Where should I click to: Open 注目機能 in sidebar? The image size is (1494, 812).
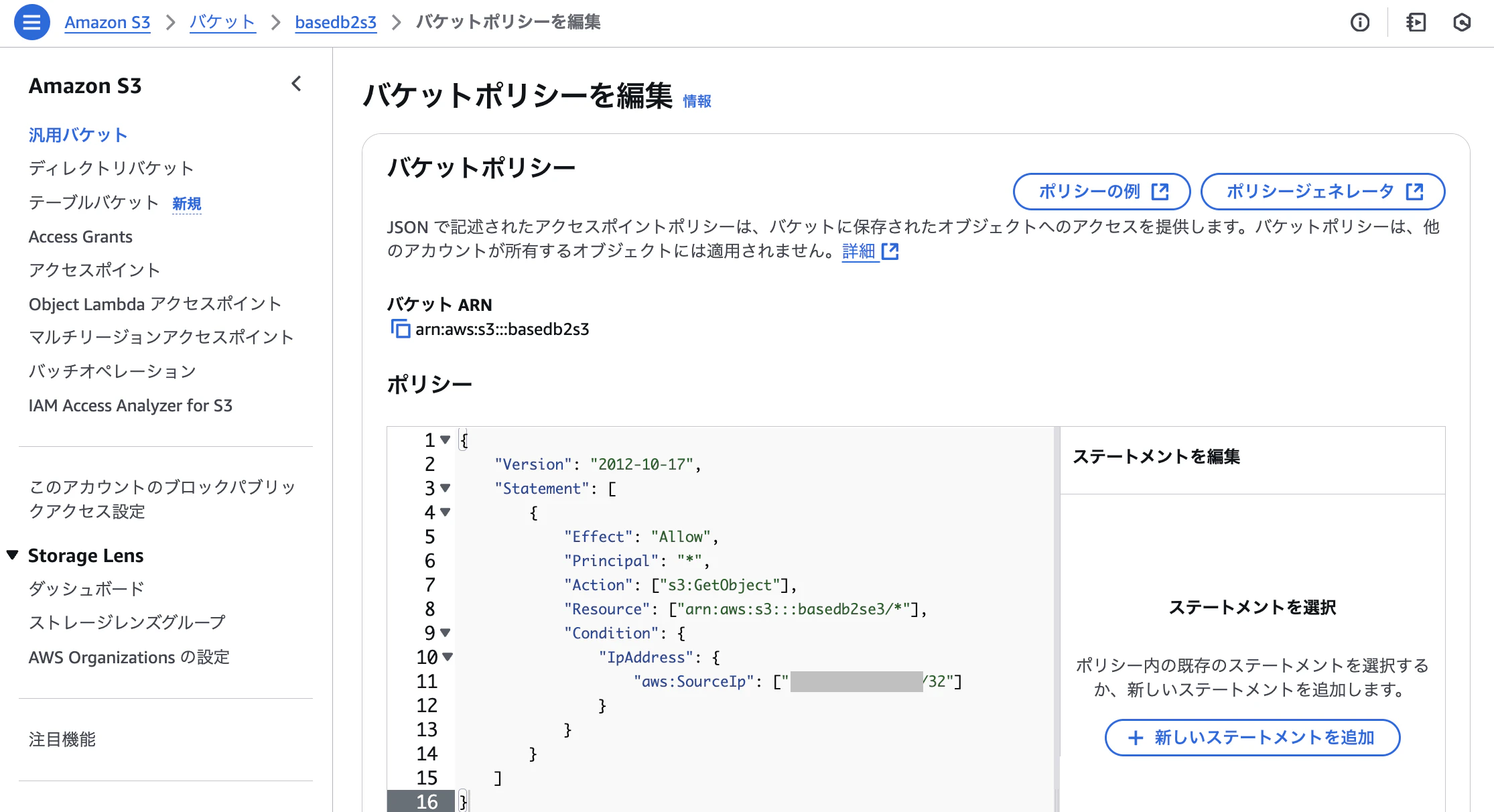pos(62,740)
